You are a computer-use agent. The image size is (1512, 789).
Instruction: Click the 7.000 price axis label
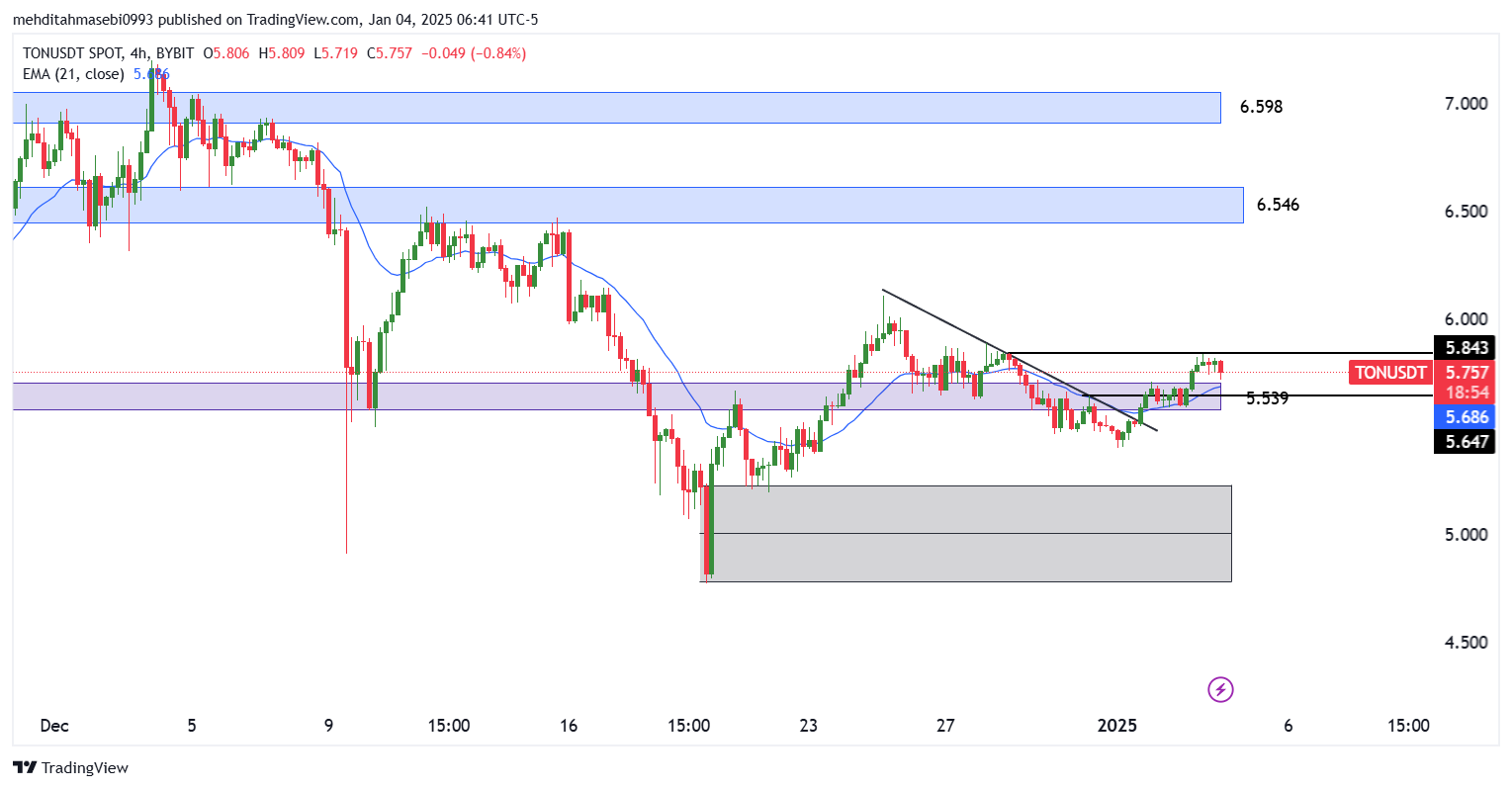1466,104
